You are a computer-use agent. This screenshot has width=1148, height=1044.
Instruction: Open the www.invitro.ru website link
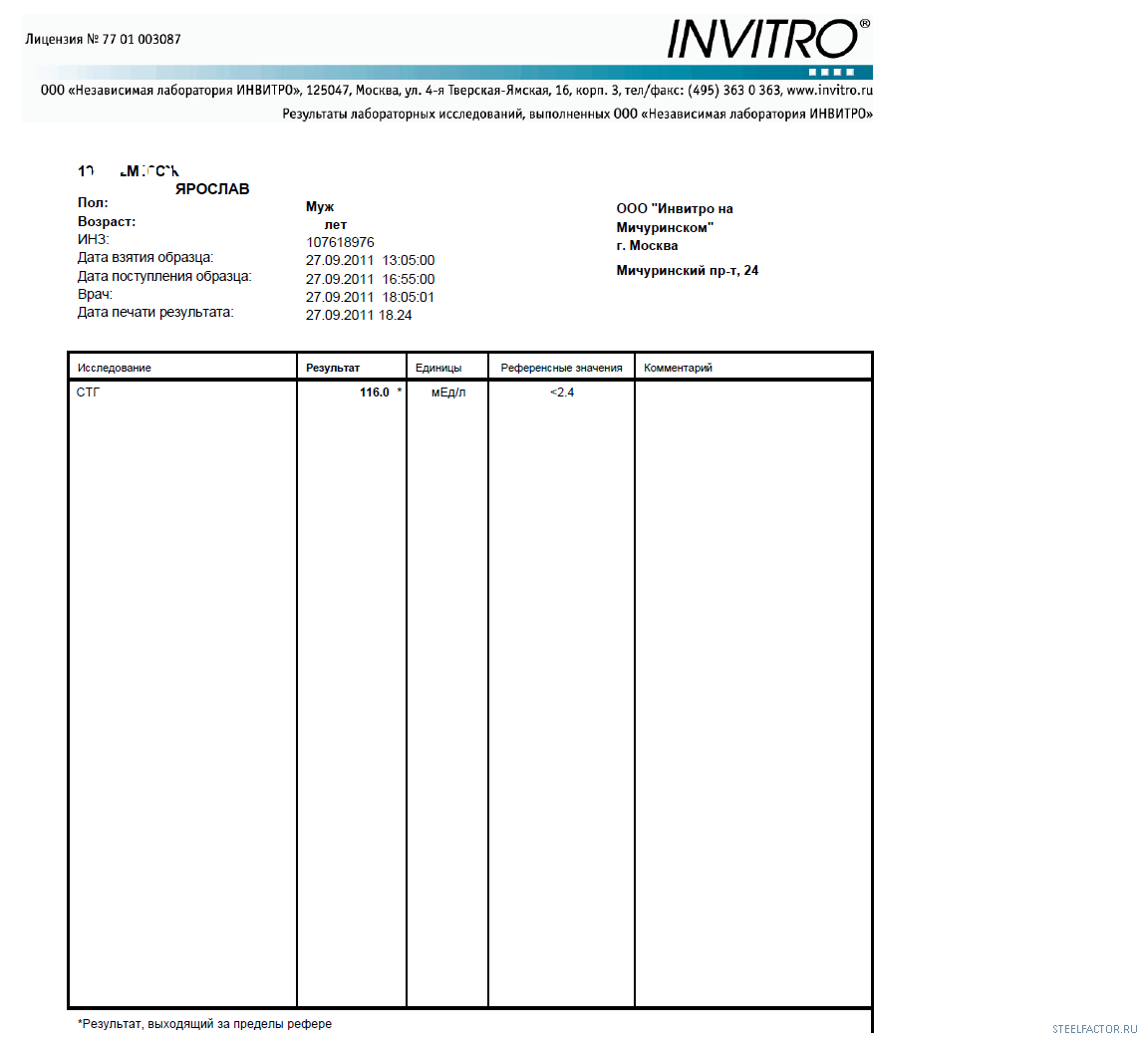click(x=829, y=90)
